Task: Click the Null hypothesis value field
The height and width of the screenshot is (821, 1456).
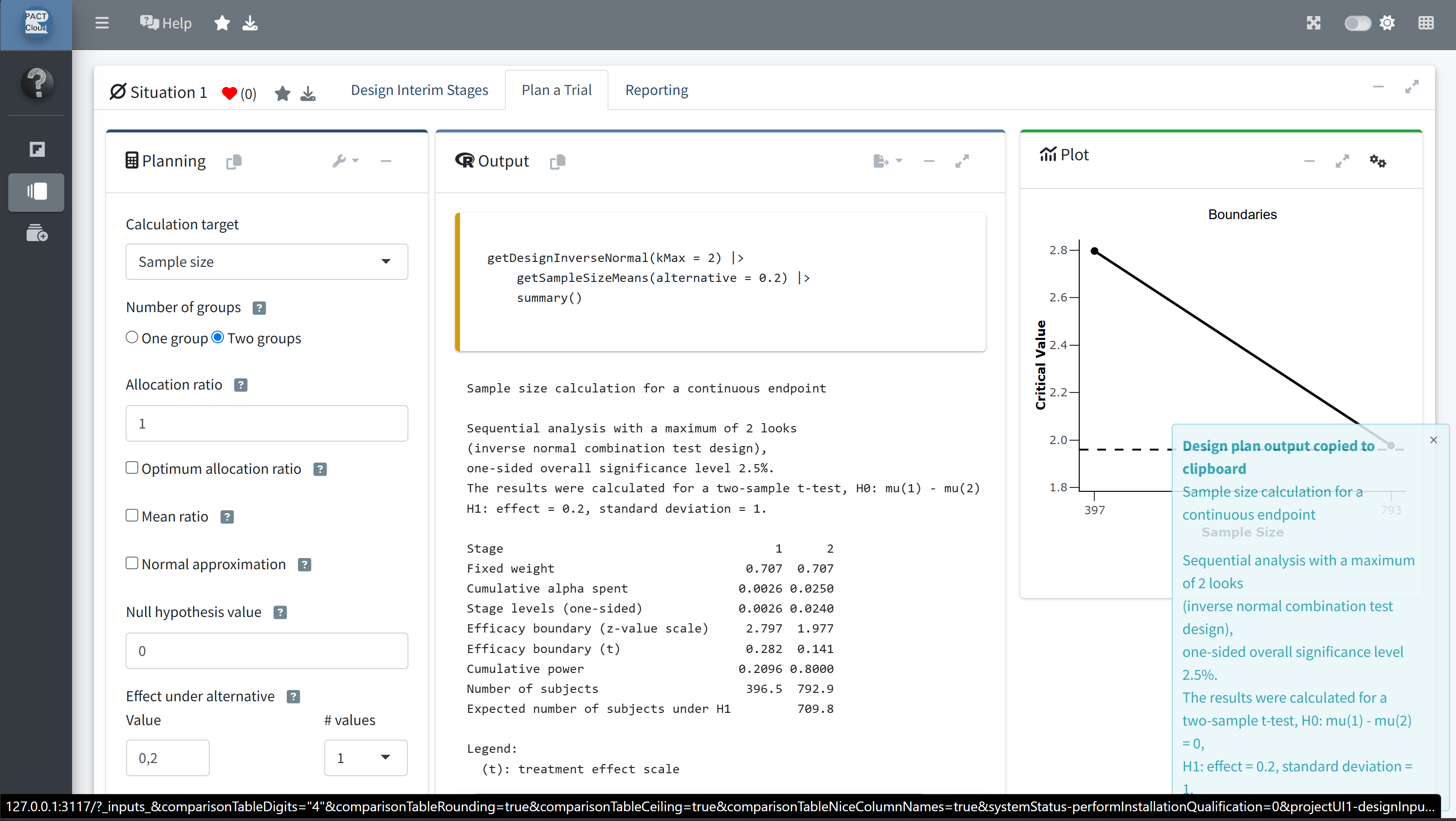Action: pyautogui.click(x=267, y=650)
